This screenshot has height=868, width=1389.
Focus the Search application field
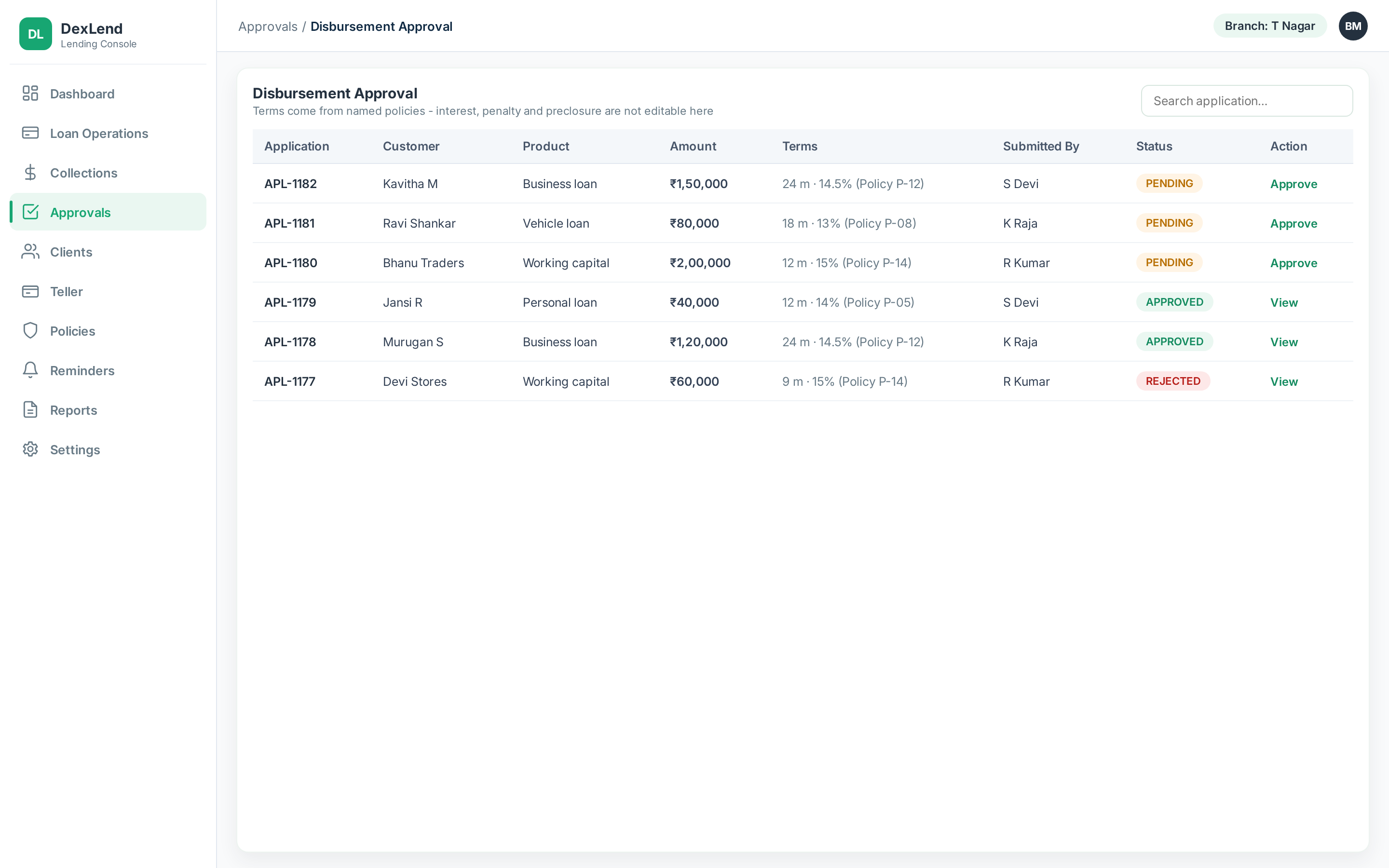(1247, 101)
